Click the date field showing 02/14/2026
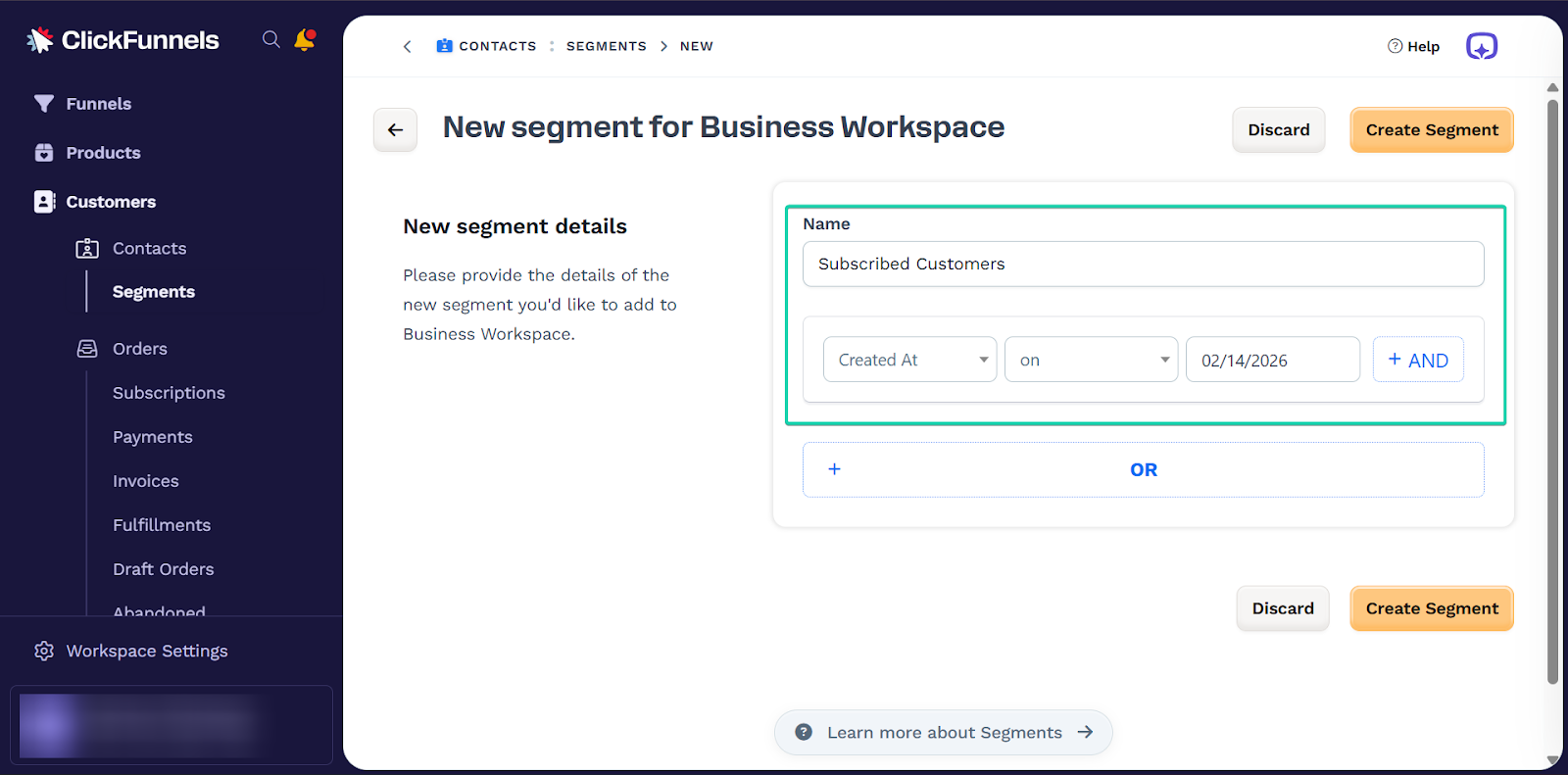1568x775 pixels. [1272, 360]
